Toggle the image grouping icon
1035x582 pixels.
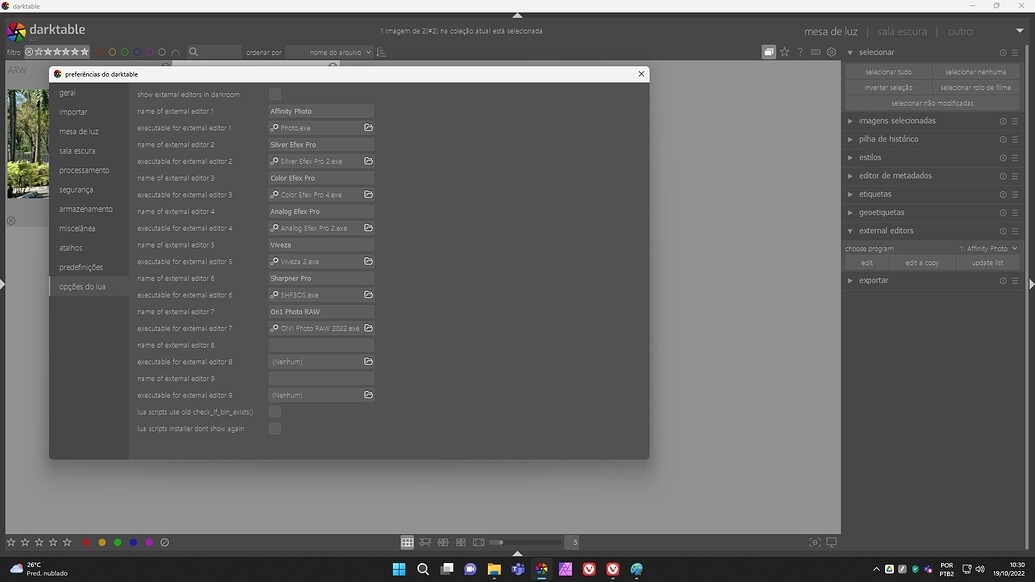(x=768, y=52)
